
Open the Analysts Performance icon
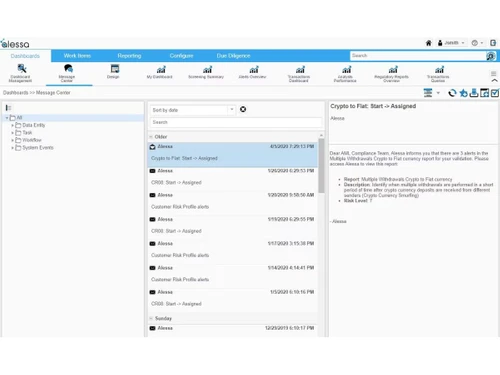pyautogui.click(x=346, y=70)
